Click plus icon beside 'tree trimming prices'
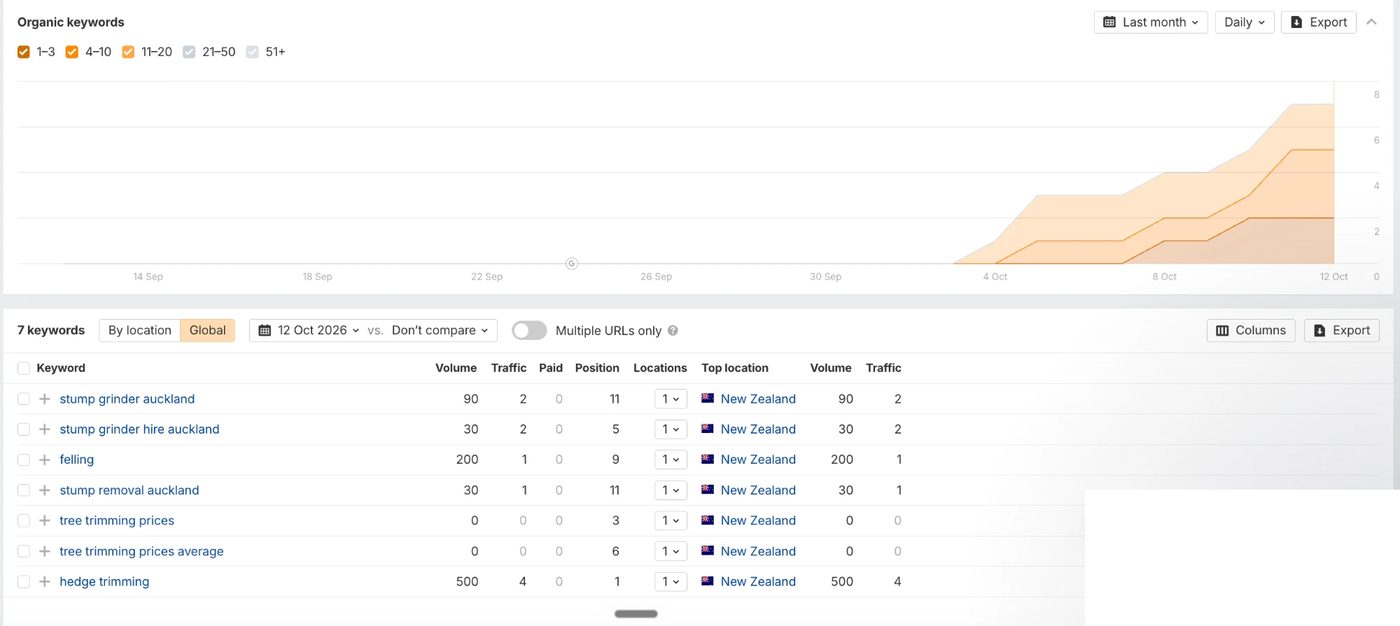Image resolution: width=1400 pixels, height=626 pixels. click(44, 521)
